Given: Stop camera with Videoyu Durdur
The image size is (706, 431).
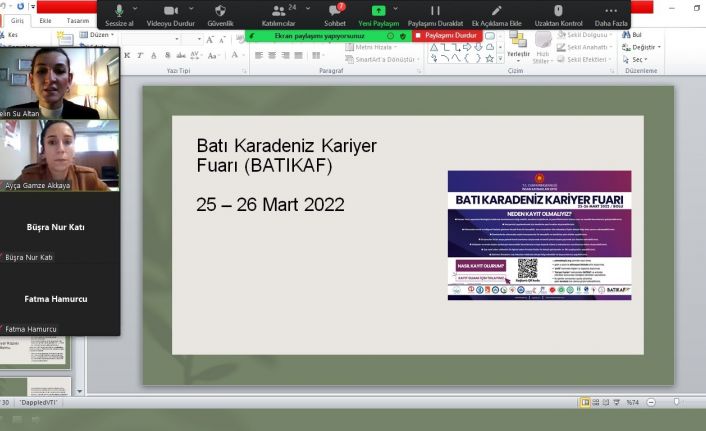Looking at the screenshot, I should [170, 14].
